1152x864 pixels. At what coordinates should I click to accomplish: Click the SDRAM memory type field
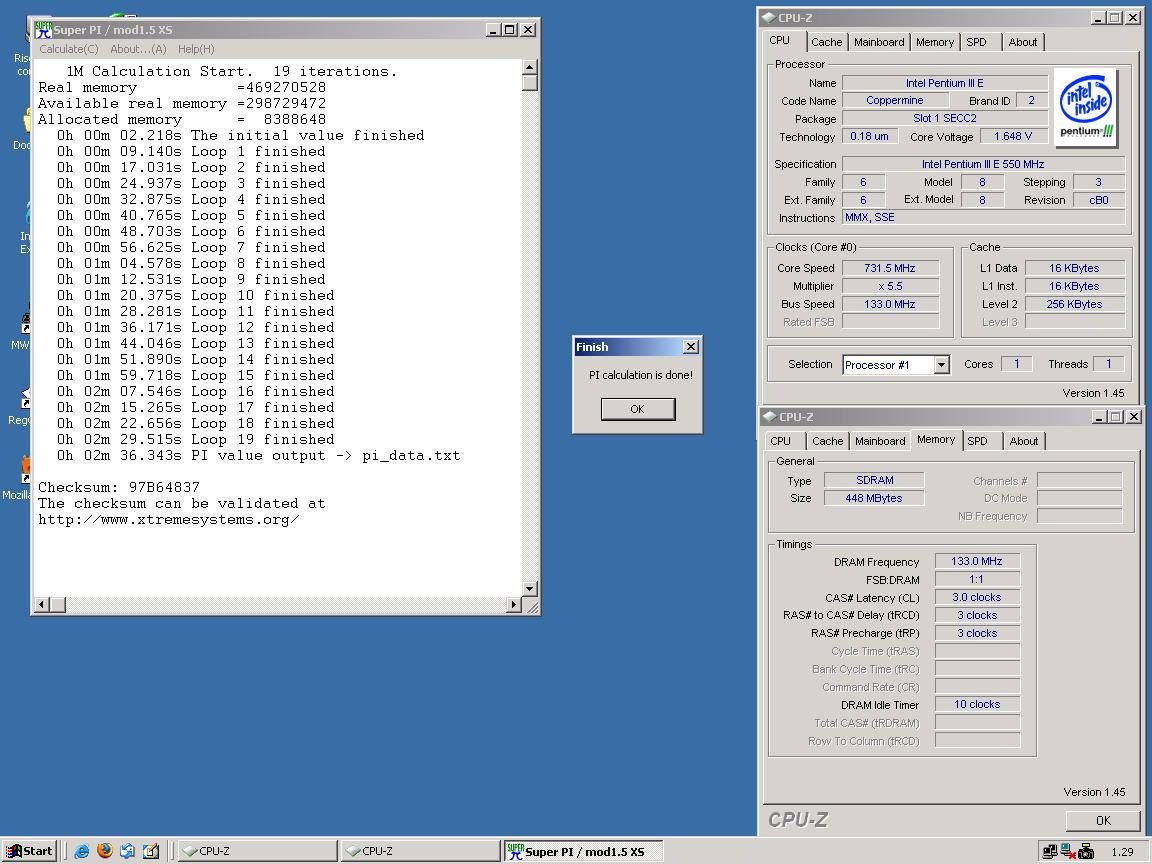(x=874, y=480)
